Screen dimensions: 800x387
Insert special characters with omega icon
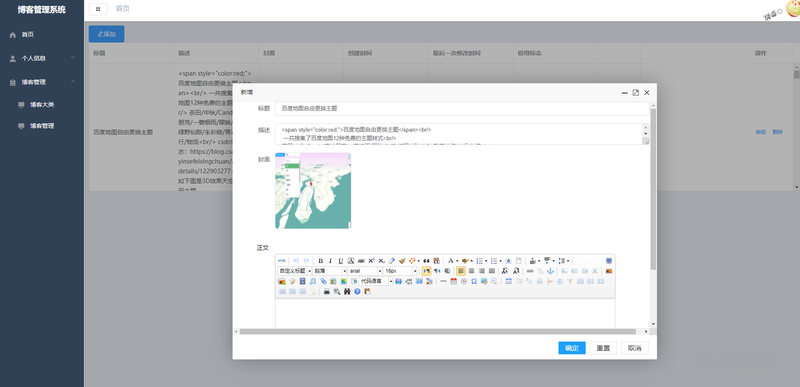point(474,281)
